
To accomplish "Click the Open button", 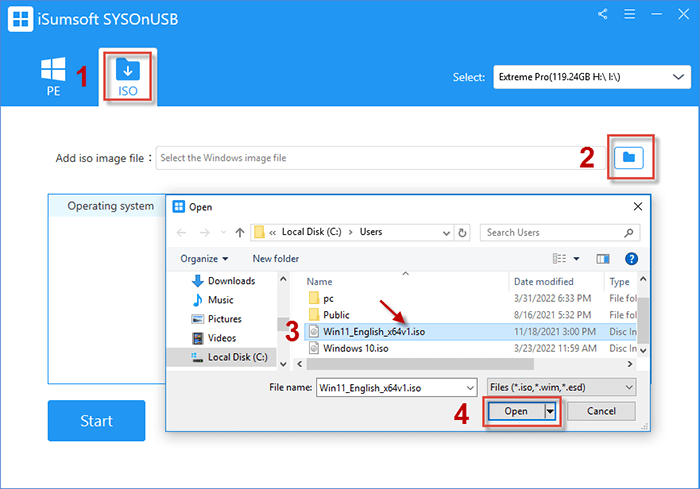I will click(x=517, y=411).
